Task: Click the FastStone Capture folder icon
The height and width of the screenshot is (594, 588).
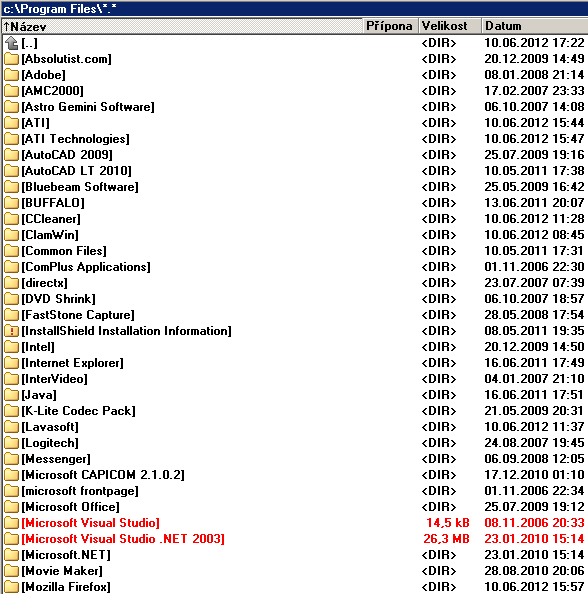Action: tap(12, 315)
